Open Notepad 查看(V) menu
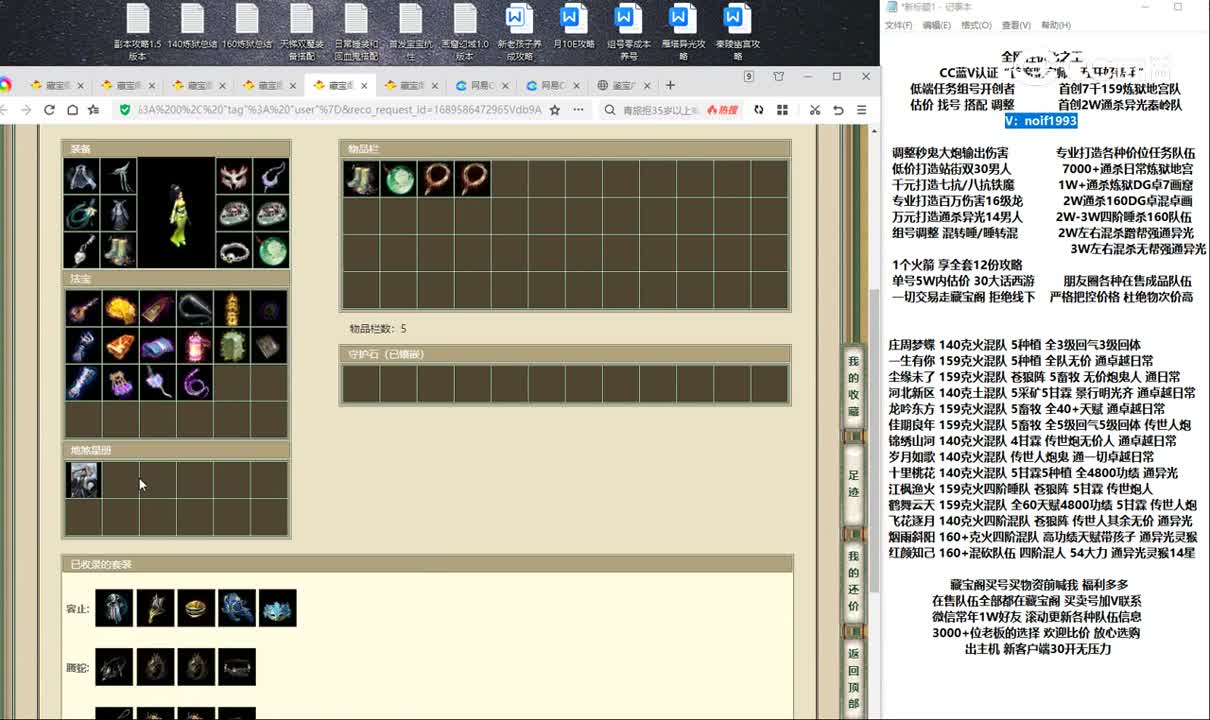This screenshot has height=720, width=1210. click(x=1016, y=25)
